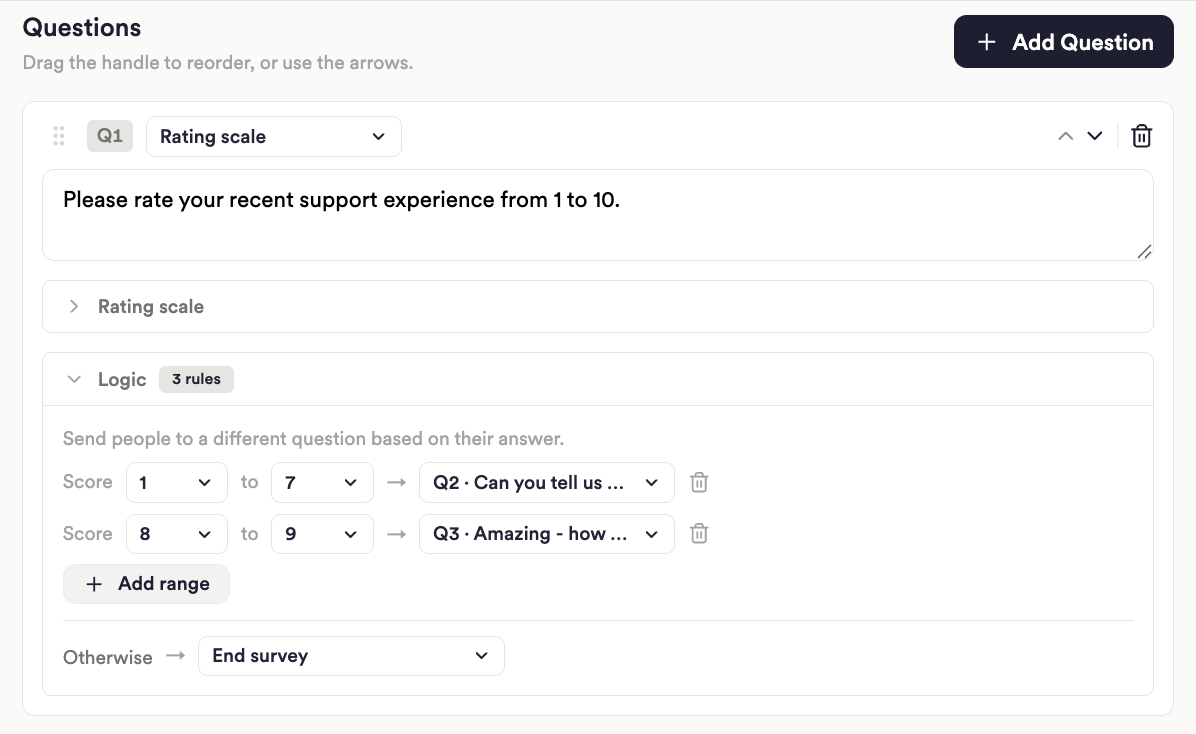The image size is (1196, 734).
Task: Open the Q3 · Amazing - how destination dropdown
Action: click(546, 534)
